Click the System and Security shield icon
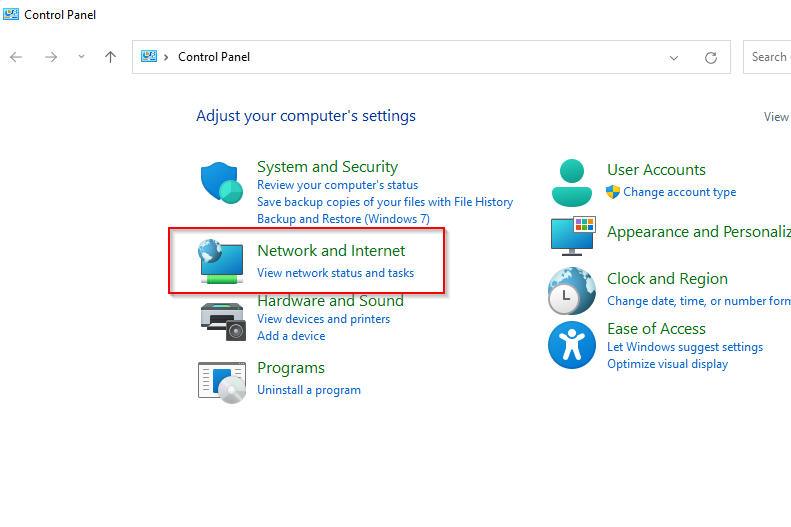 (221, 183)
